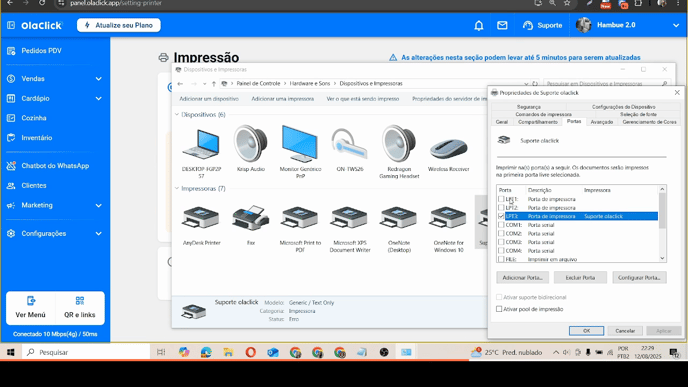
Task: Click Atualize seu Plano button
Action: coord(118,25)
